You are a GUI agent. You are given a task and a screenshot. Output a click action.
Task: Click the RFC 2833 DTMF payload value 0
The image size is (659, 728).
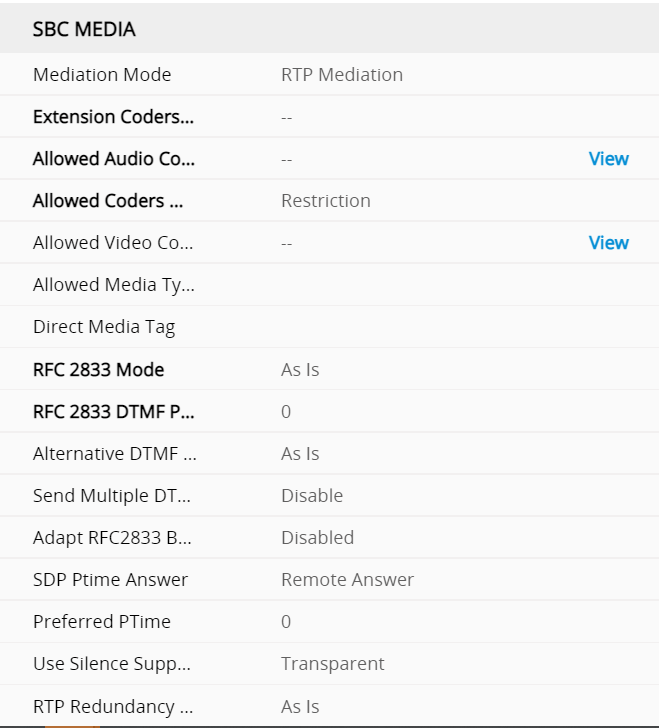[286, 412]
